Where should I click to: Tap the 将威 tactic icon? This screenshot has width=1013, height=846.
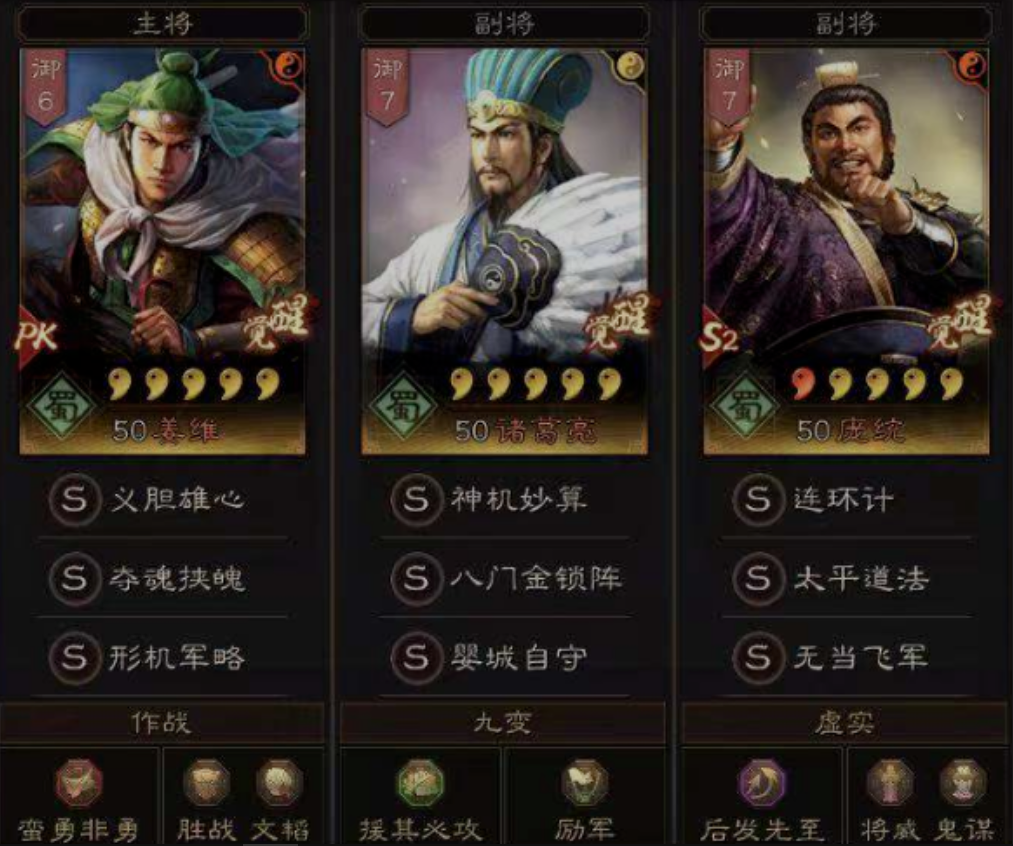[890, 783]
